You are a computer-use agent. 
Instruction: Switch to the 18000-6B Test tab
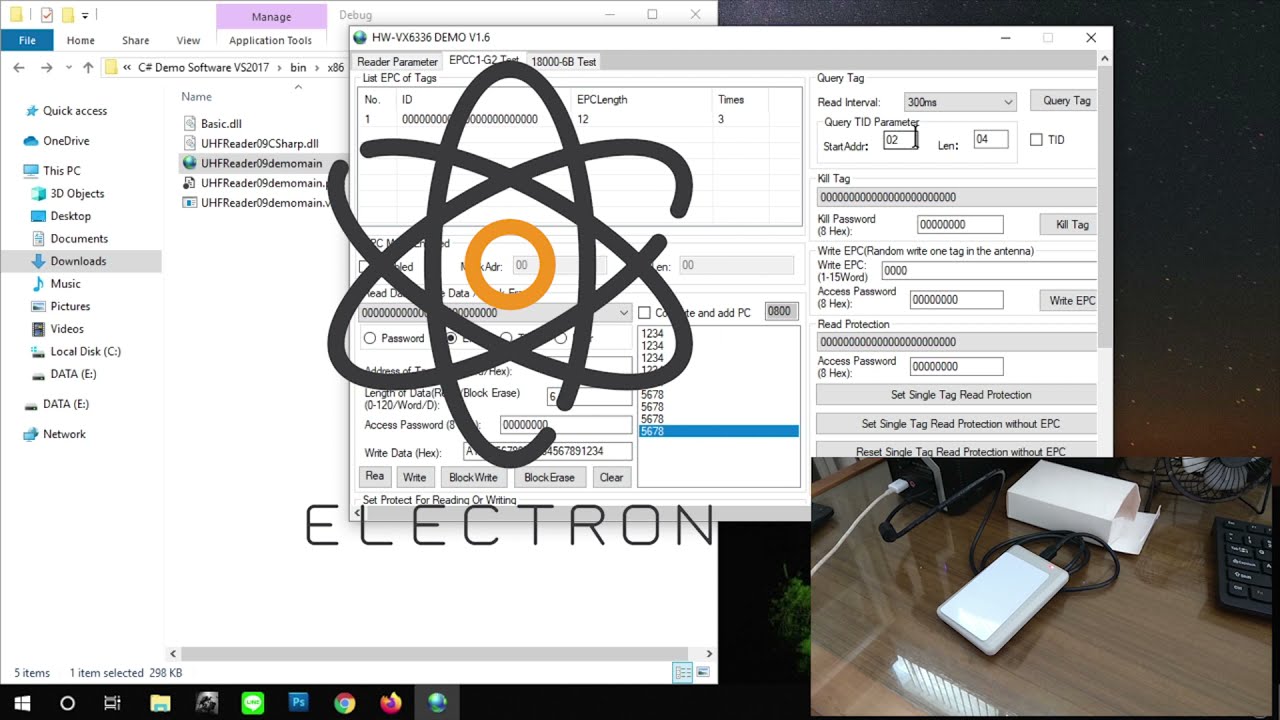[x=563, y=61]
